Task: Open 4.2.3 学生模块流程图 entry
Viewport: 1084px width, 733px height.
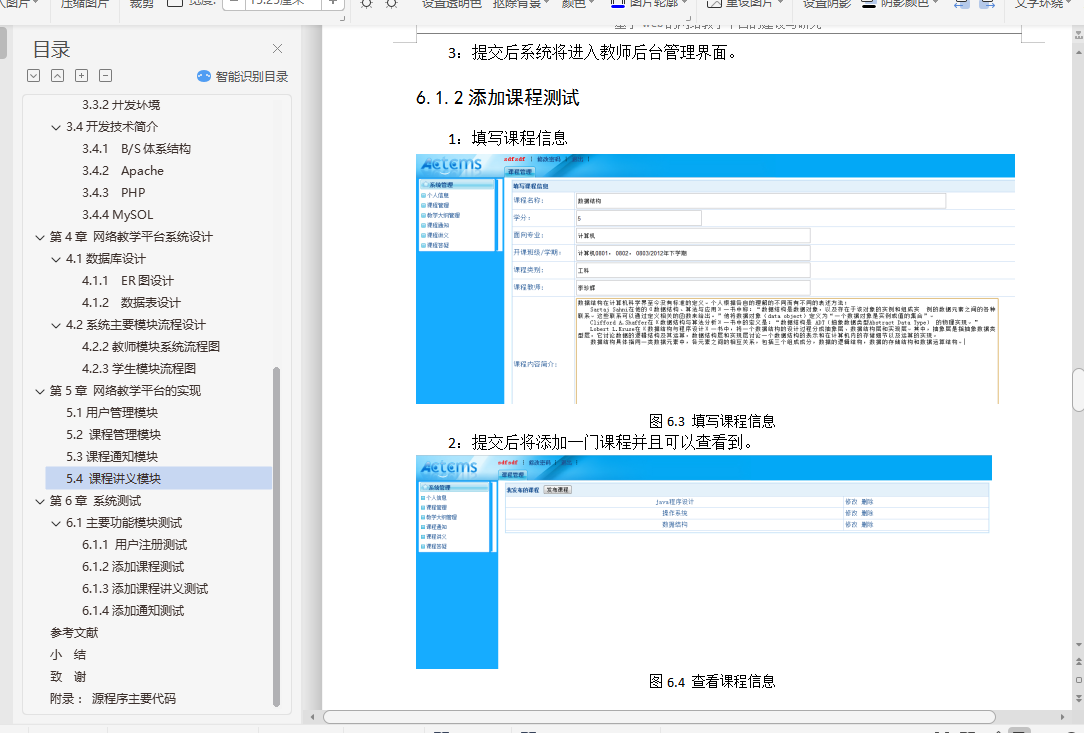Action: pos(138,369)
